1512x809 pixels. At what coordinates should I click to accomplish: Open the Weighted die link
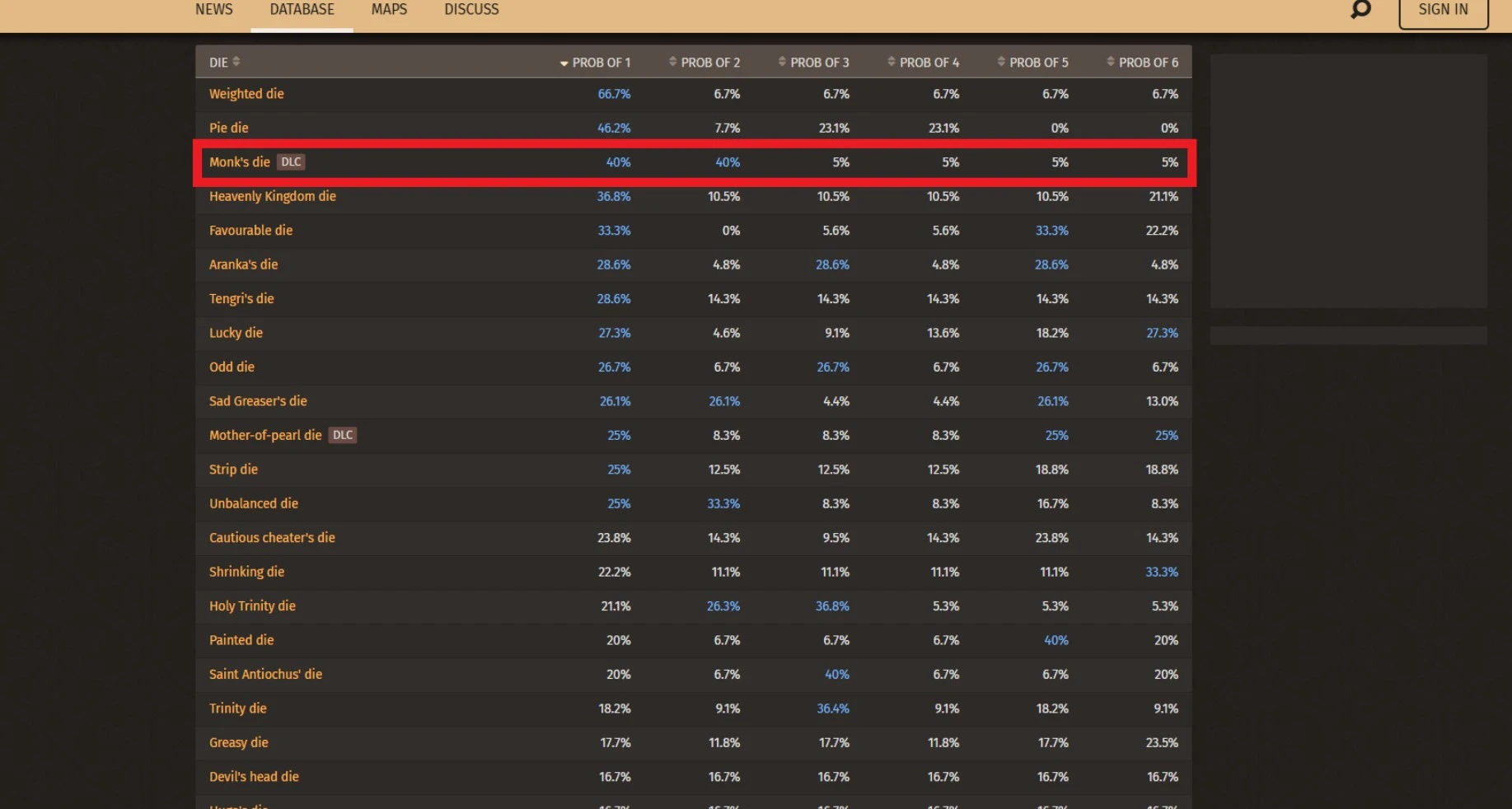(x=246, y=94)
